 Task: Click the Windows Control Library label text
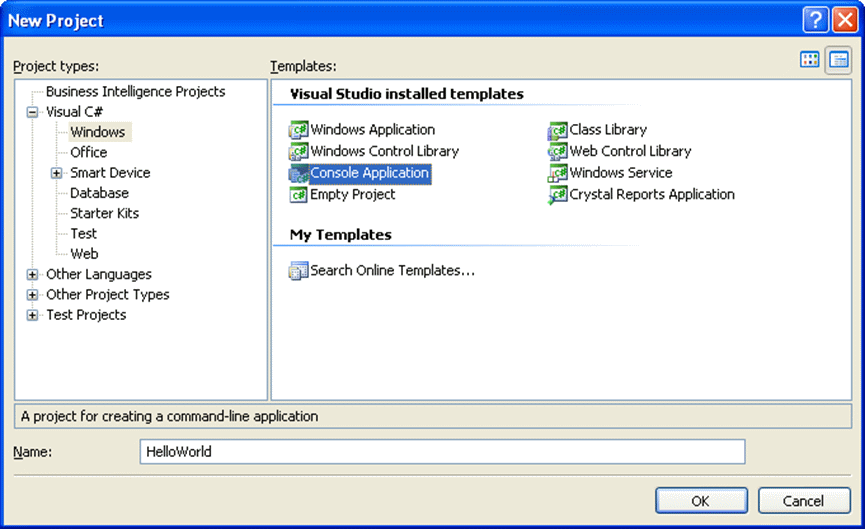[x=385, y=151]
